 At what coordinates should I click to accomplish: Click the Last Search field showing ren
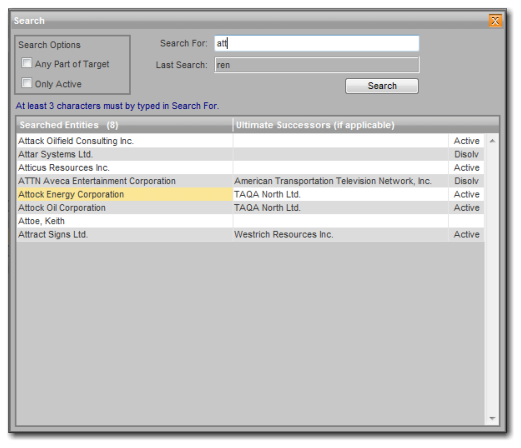(x=316, y=65)
